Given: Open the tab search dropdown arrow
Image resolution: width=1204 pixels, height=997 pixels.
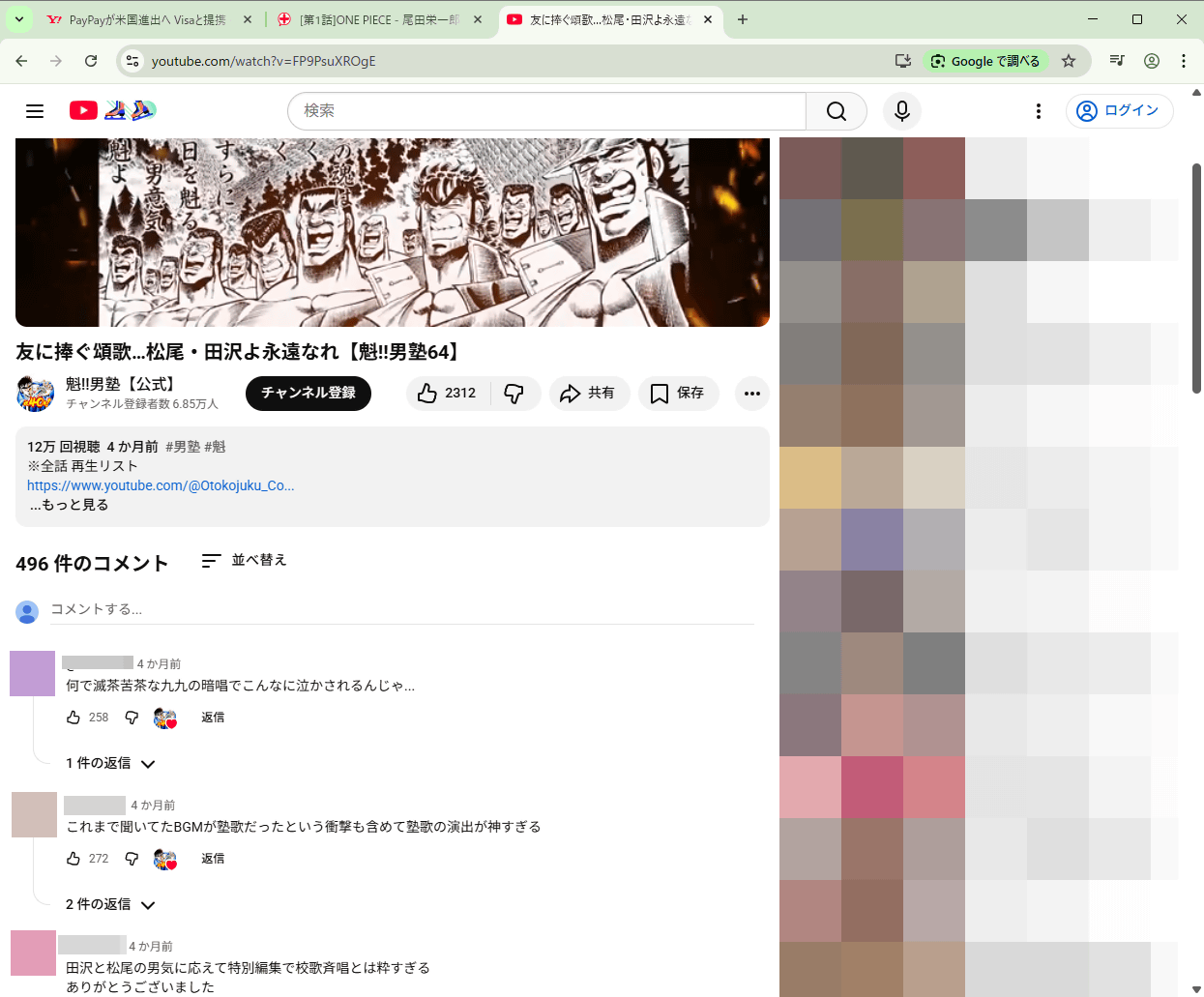Looking at the screenshot, I should point(19,19).
